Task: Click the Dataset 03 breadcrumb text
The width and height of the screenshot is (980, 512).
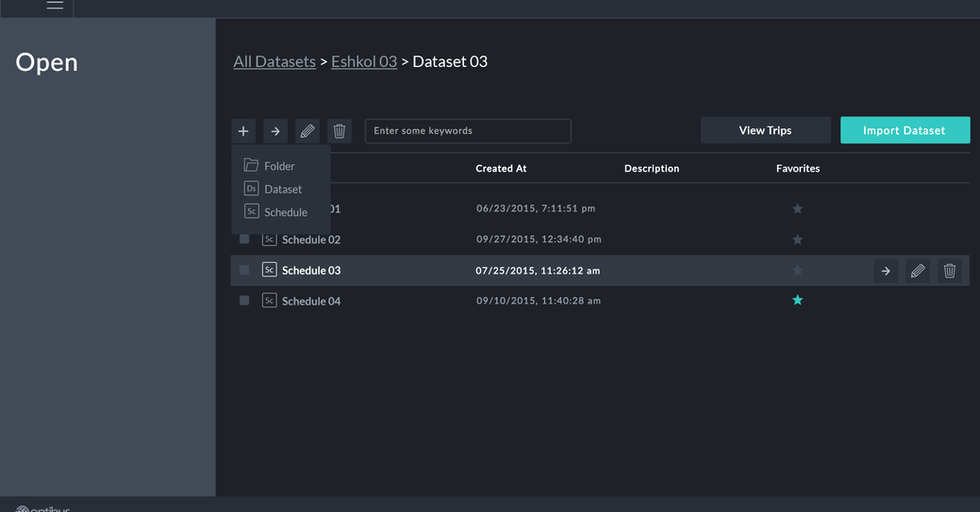Action: pos(450,61)
